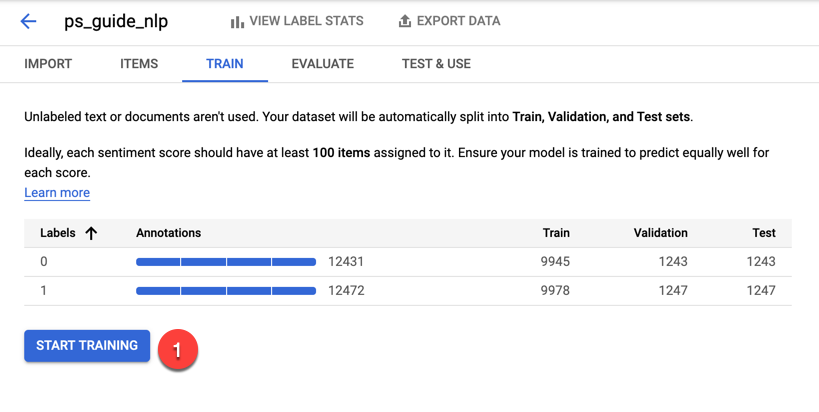Click the bar chart label stats icon
The width and height of the screenshot is (819, 412).
[237, 21]
